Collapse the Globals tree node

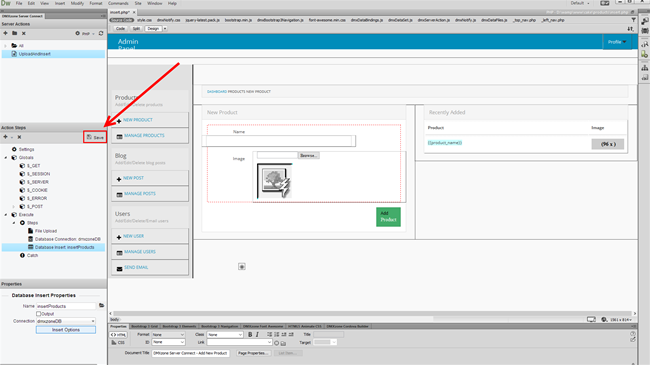(6, 158)
